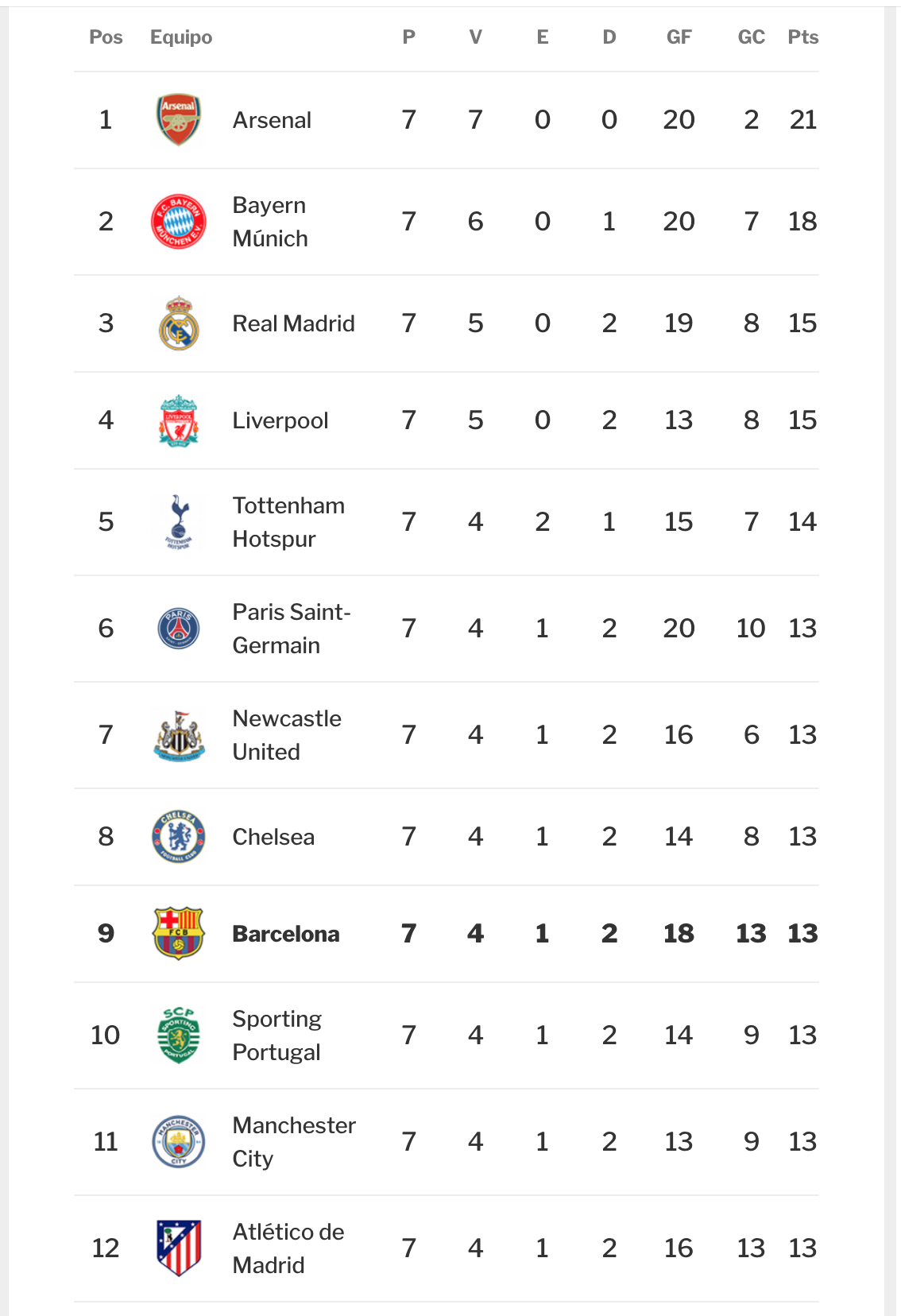Click the Equipo column header

tap(181, 37)
